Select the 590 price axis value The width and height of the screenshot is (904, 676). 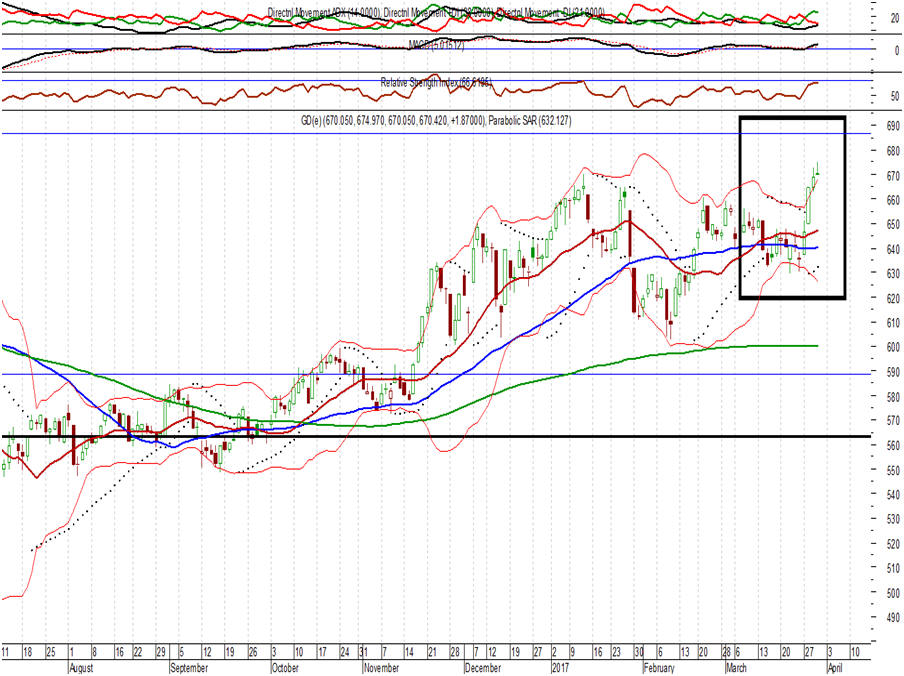click(x=893, y=372)
